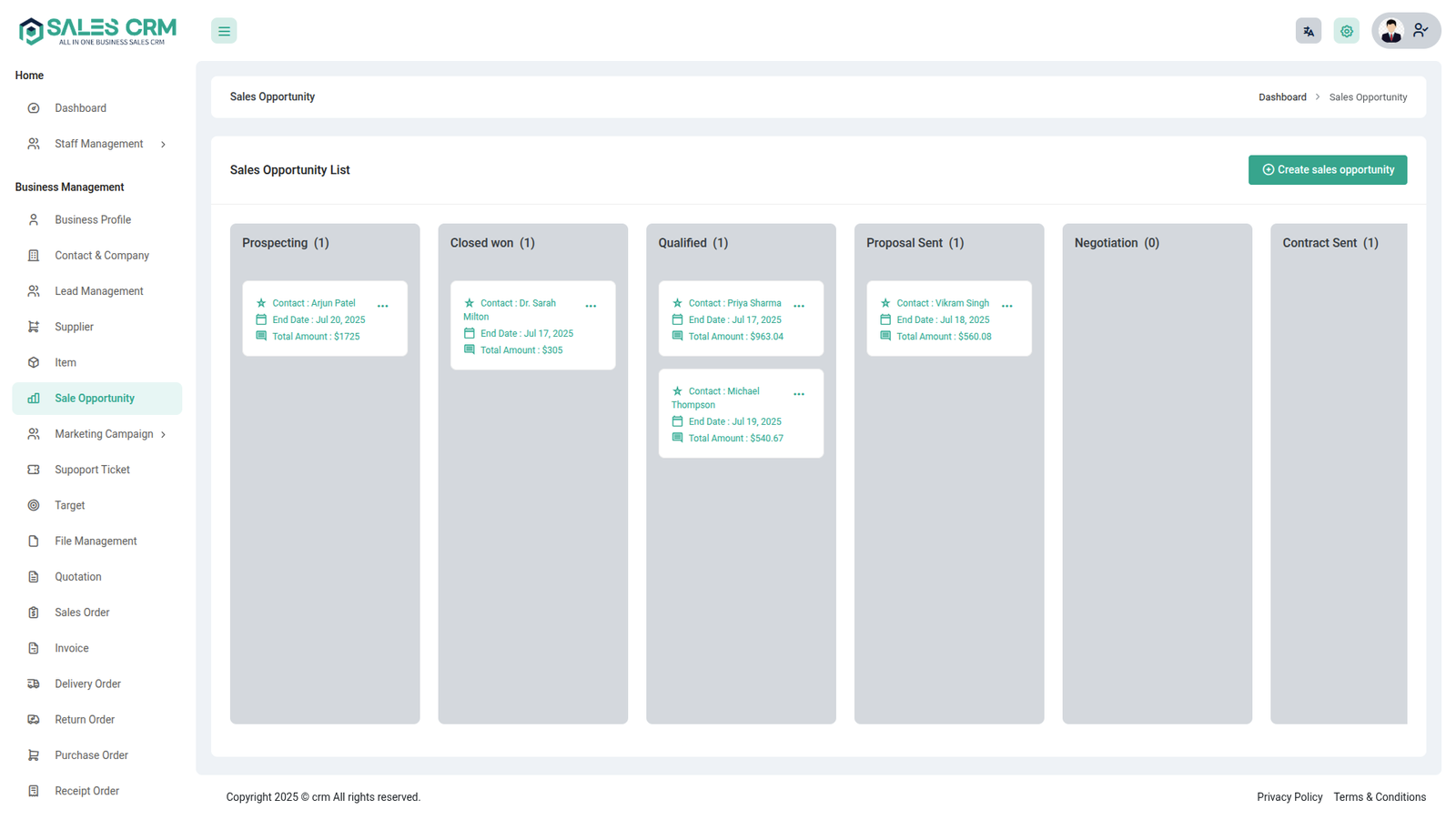This screenshot has height=820, width=1456.
Task: Open three-dot menu on Dr. Sarah Milton card
Action: [x=591, y=307]
